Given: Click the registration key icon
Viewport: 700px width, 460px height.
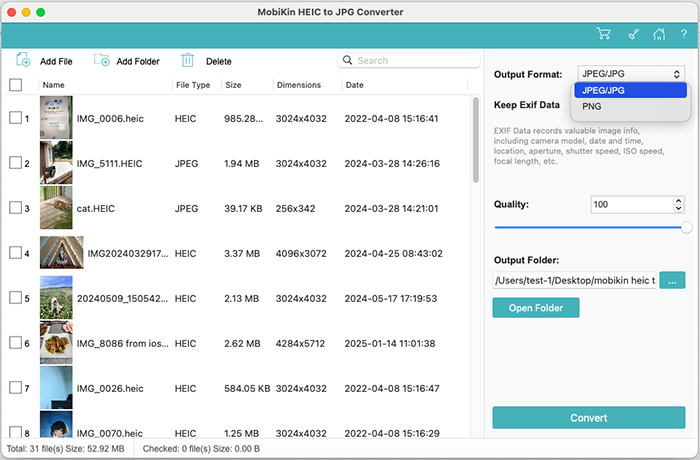Looking at the screenshot, I should click(x=633, y=34).
